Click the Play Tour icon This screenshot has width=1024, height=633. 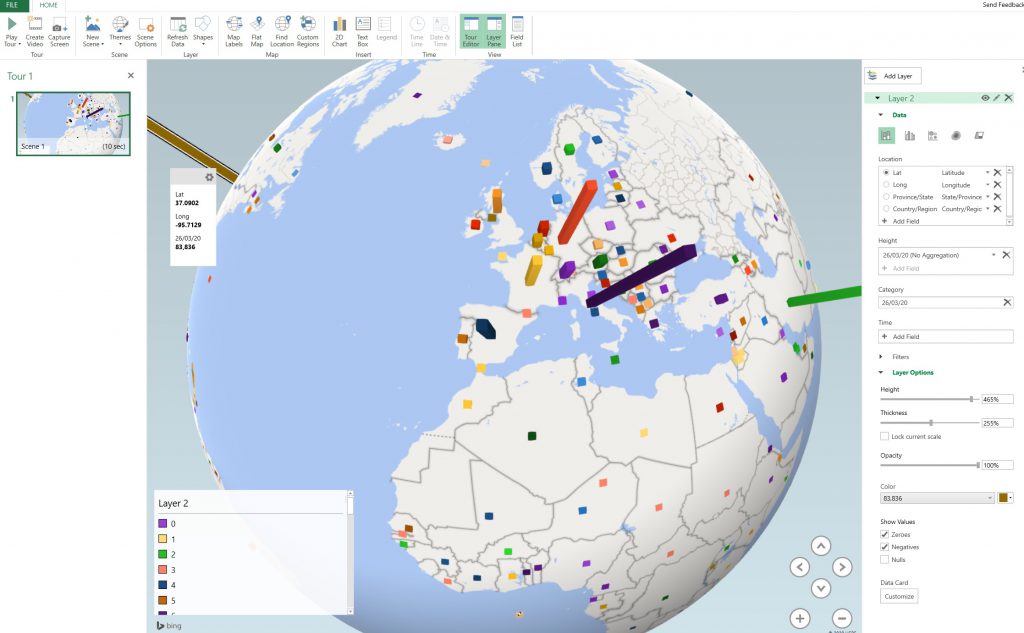click(12, 24)
